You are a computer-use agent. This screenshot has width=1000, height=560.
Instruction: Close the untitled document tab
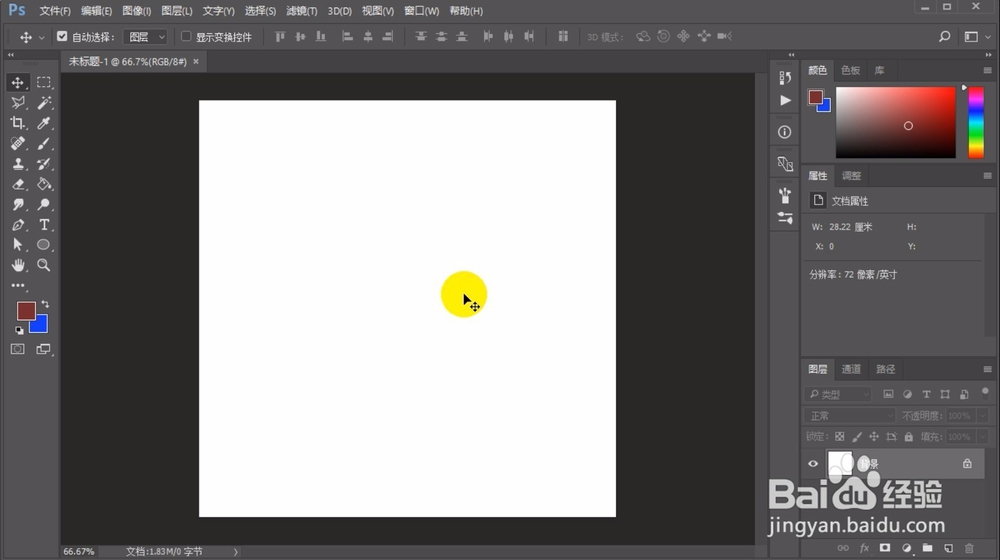[x=196, y=61]
